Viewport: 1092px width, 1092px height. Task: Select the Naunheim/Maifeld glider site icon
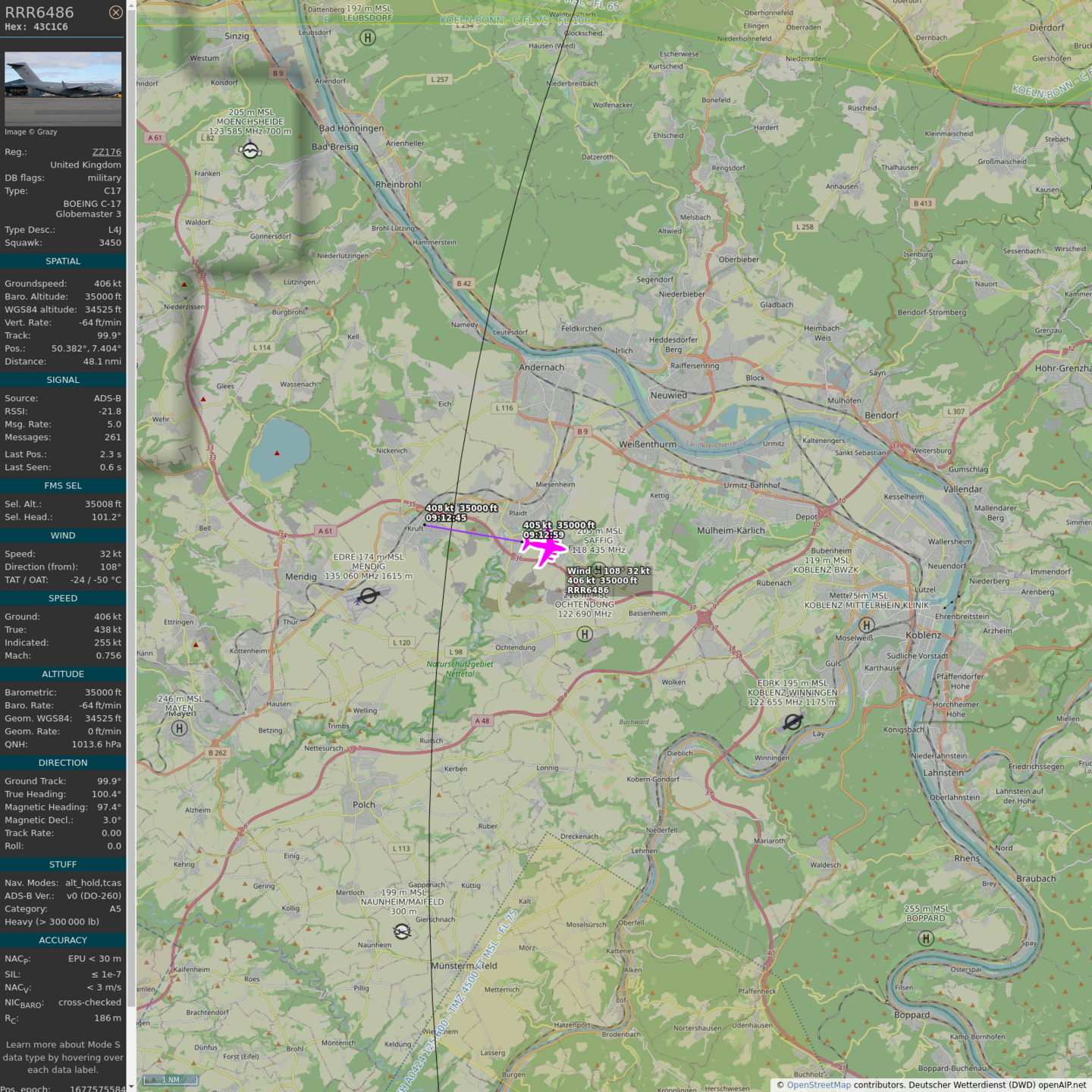402,931
